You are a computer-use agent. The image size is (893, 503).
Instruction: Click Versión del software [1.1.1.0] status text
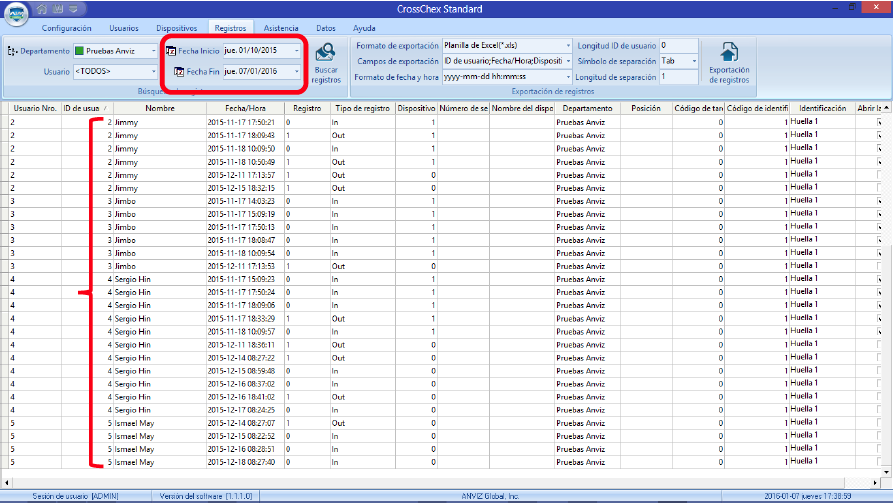tap(206, 496)
